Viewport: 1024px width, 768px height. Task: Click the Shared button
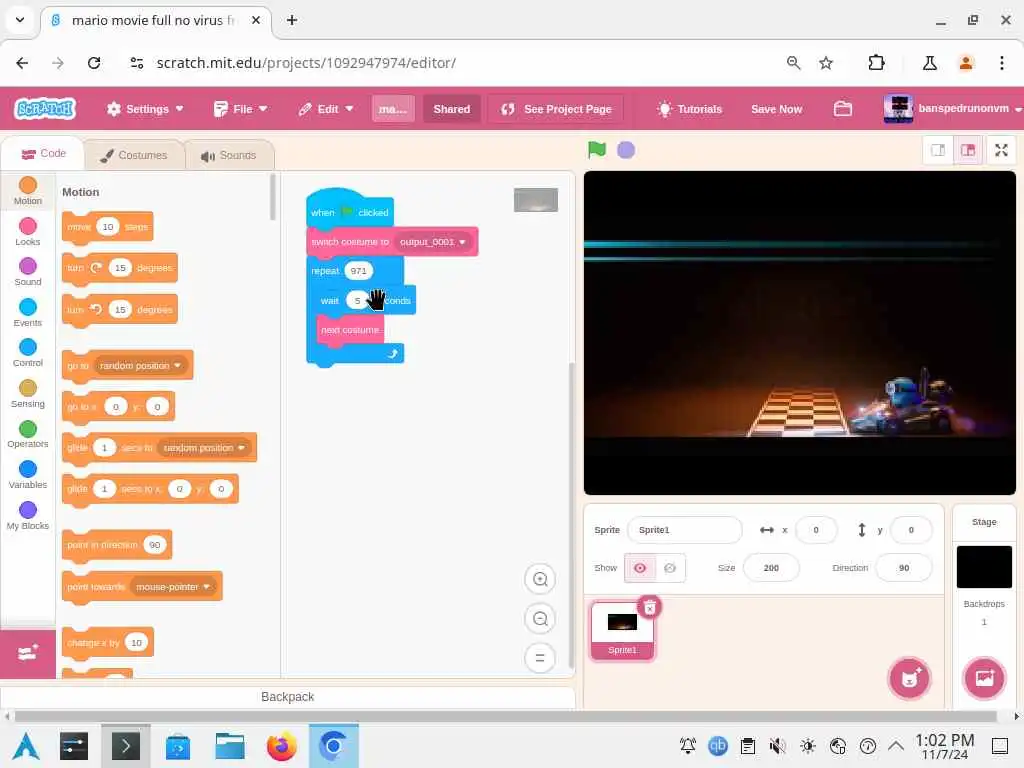point(451,109)
